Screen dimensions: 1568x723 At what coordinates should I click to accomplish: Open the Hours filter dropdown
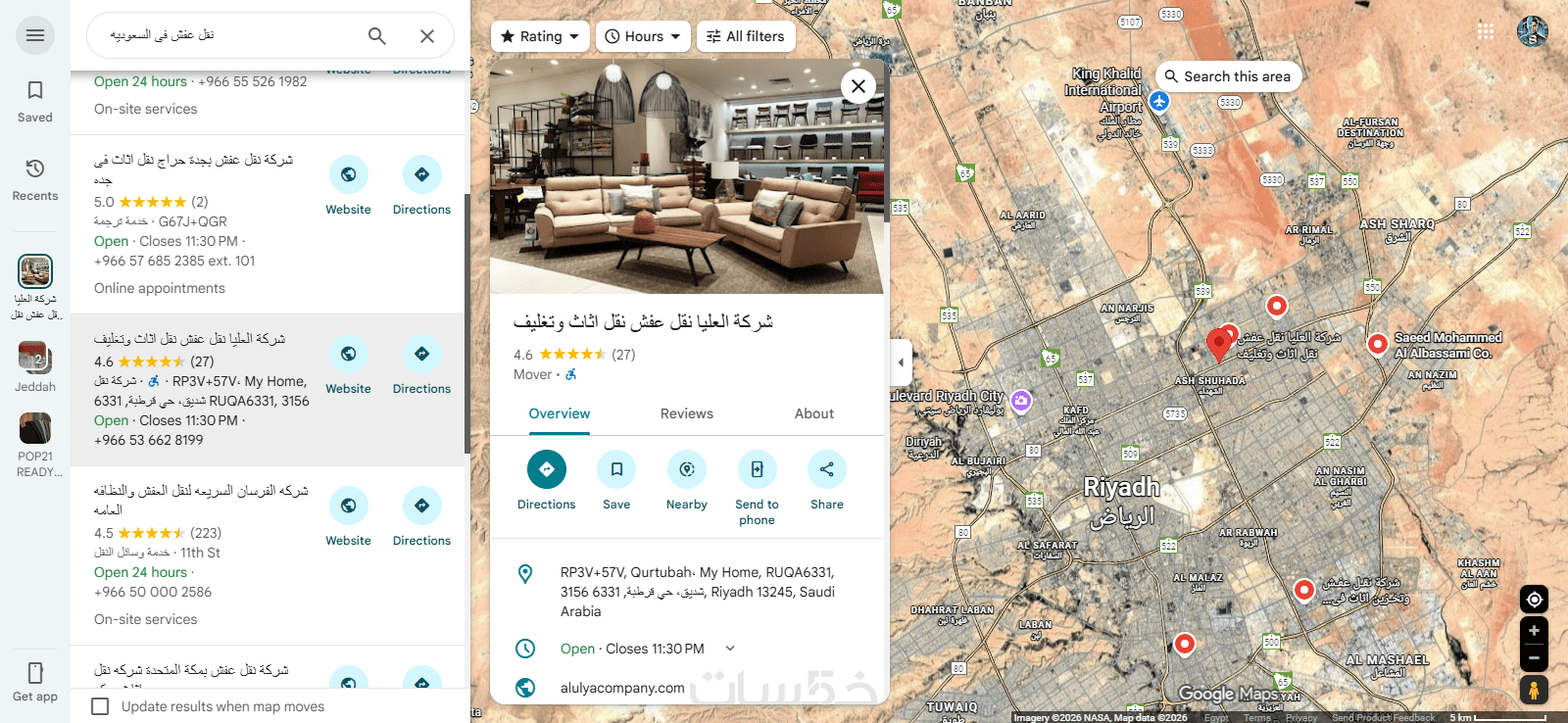click(643, 36)
